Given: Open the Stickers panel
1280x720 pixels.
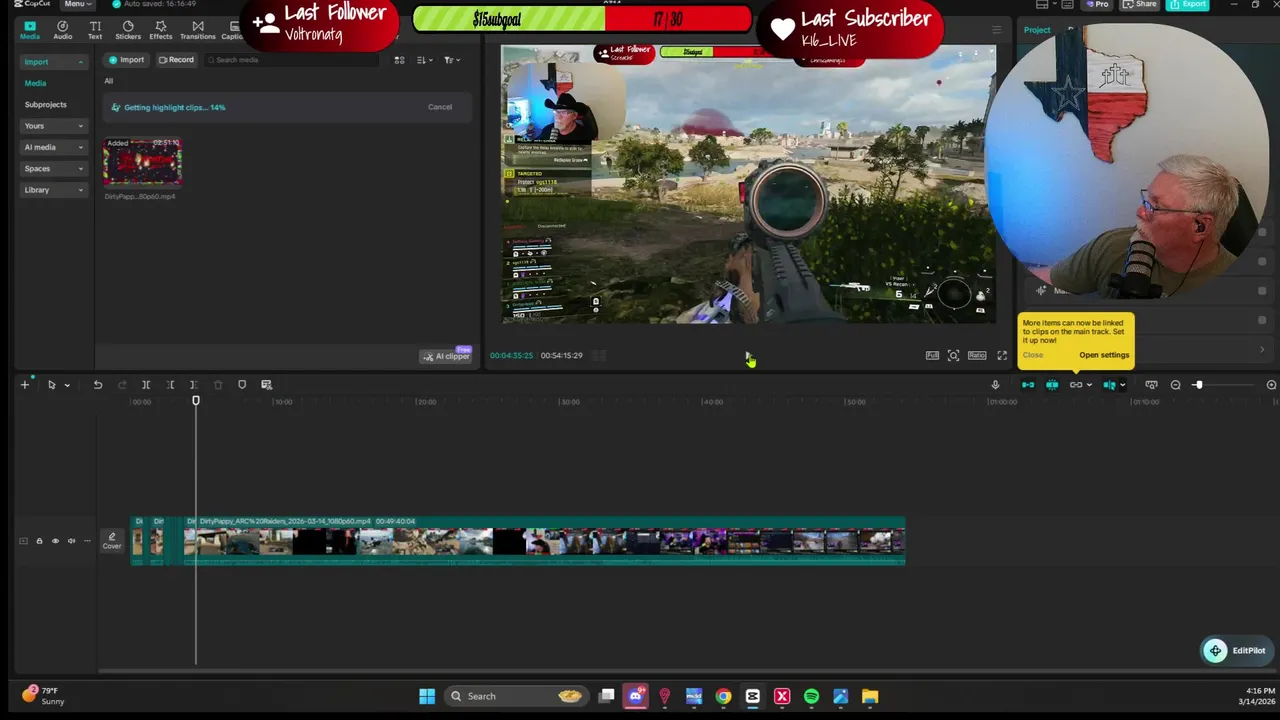Looking at the screenshot, I should [x=128, y=30].
